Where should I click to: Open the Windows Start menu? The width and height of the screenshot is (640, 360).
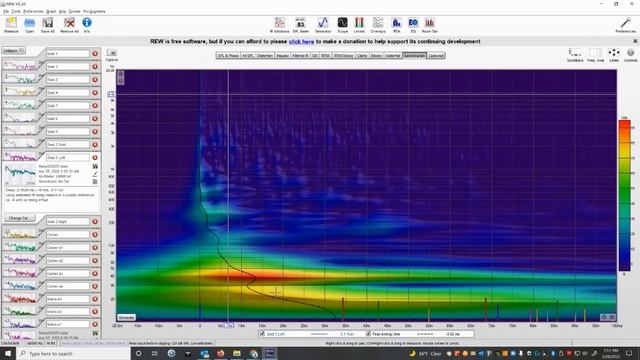[8, 353]
